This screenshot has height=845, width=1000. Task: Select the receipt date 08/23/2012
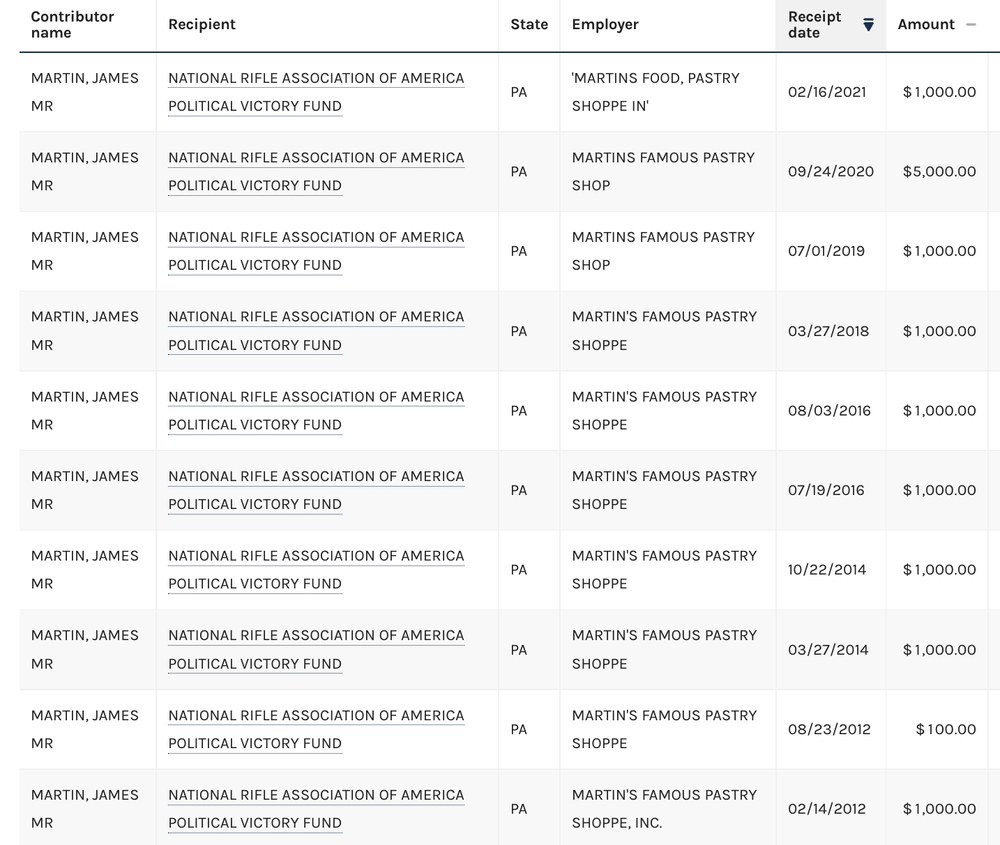829,730
